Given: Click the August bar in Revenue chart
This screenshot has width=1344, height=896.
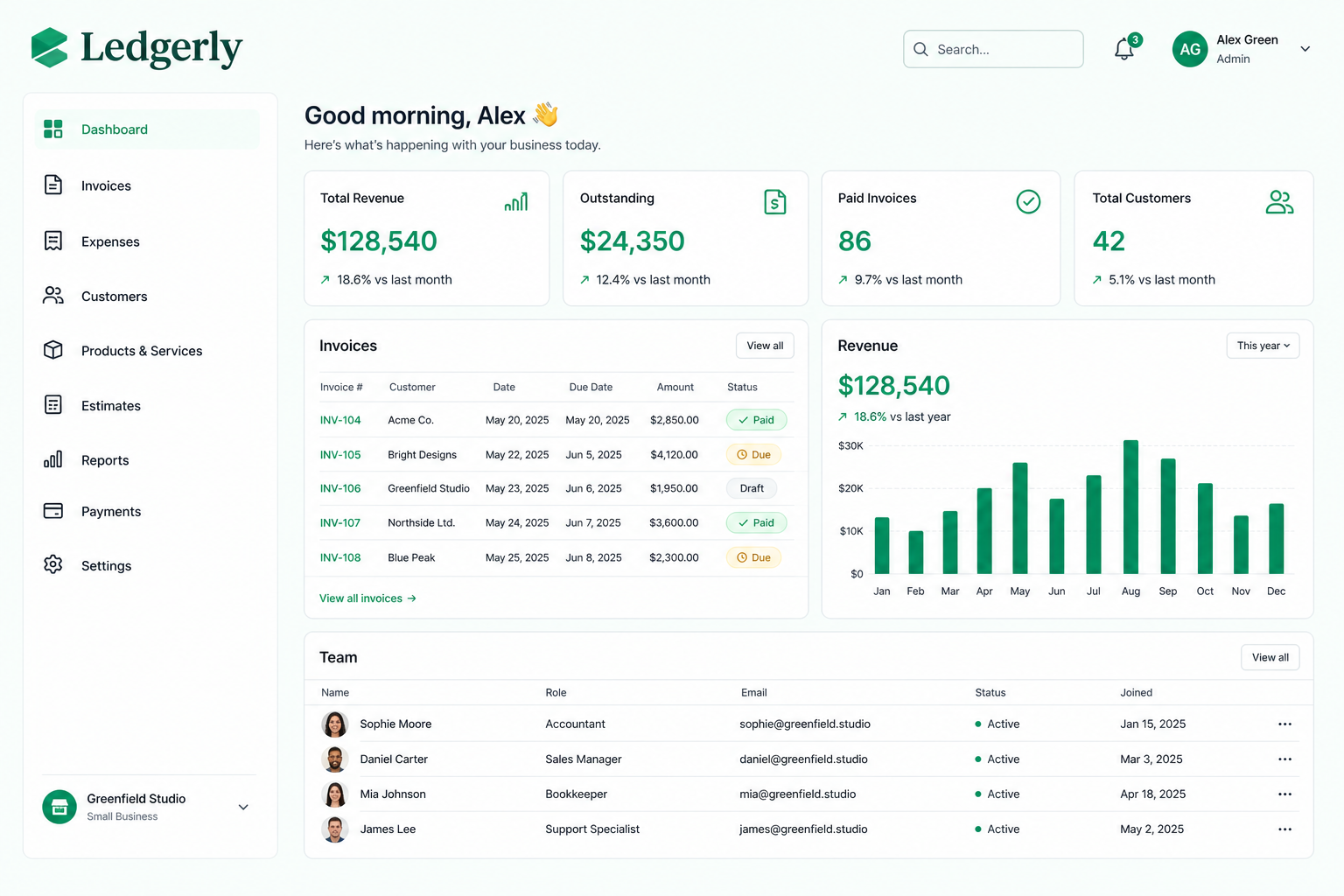Looking at the screenshot, I should click(x=1130, y=507).
